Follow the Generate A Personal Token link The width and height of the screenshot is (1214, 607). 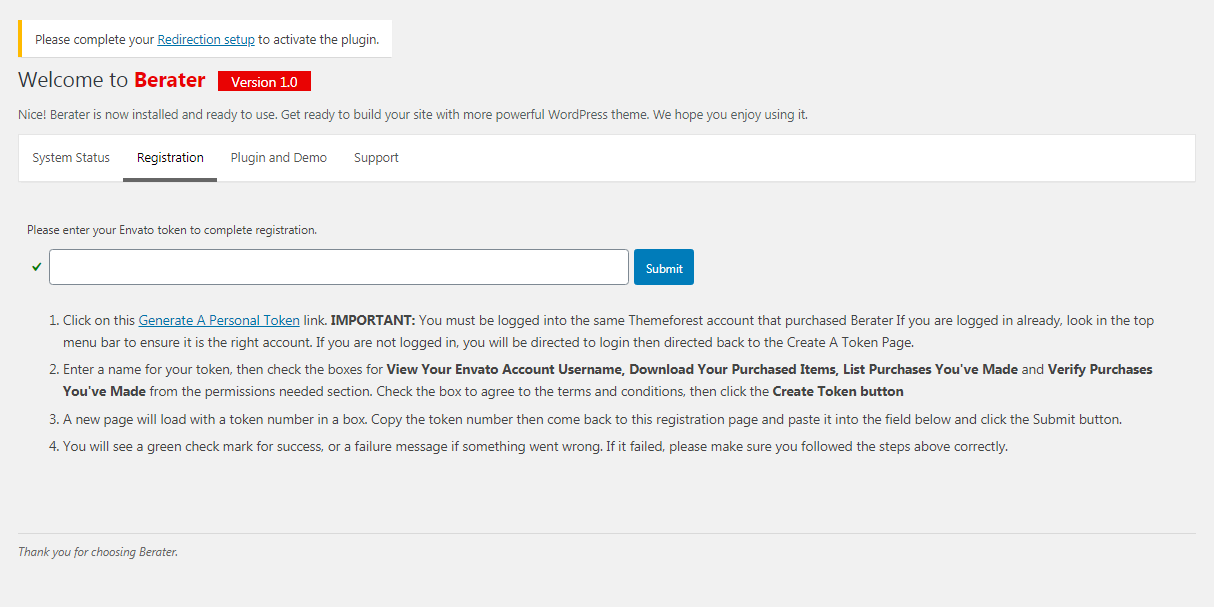point(219,321)
